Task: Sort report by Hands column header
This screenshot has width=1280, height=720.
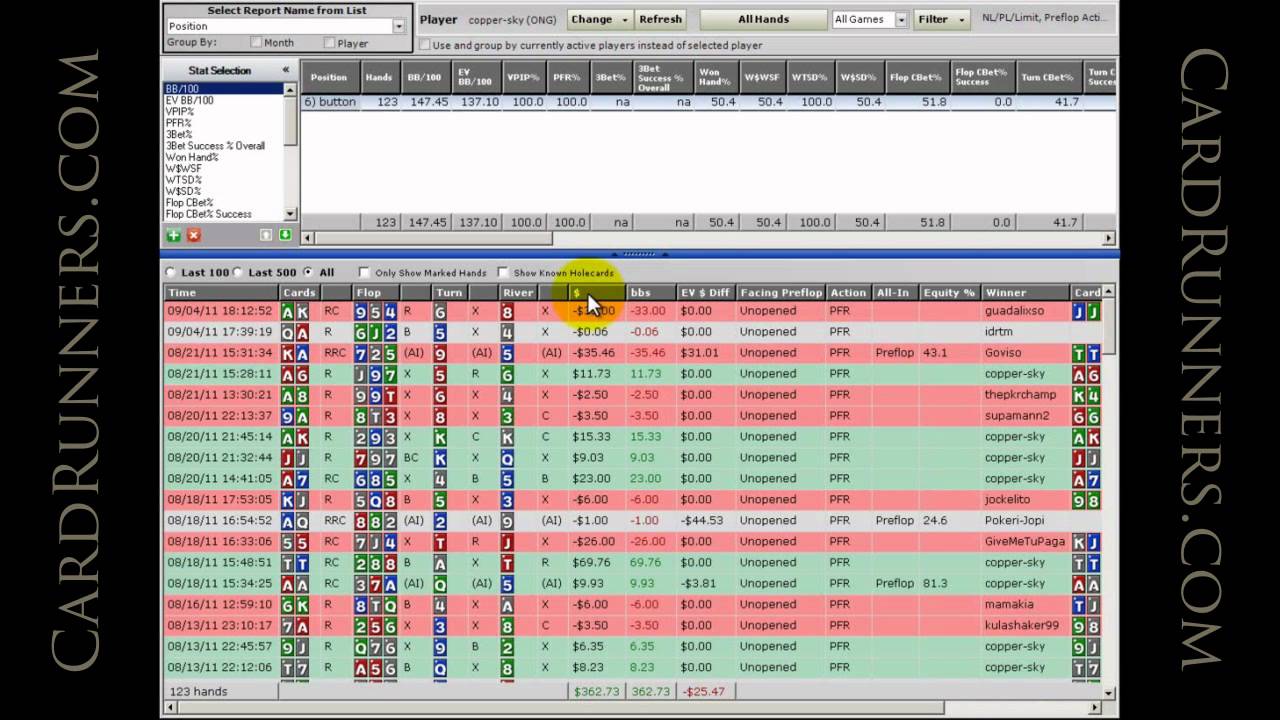Action: click(x=379, y=77)
